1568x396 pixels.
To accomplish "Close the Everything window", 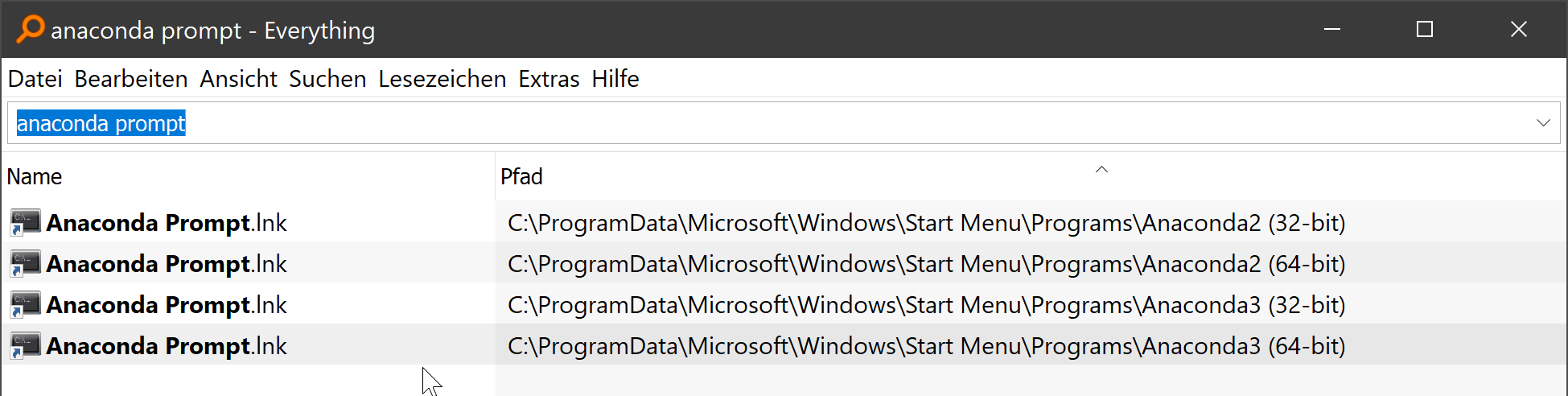I will 1519,29.
